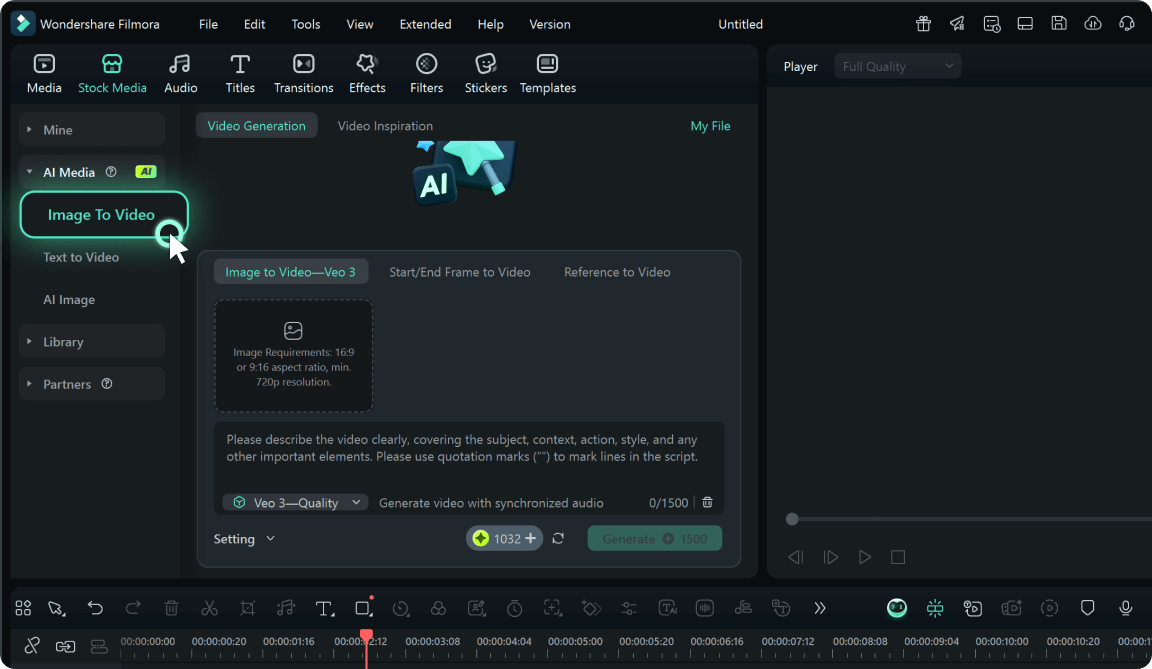1152x669 pixels.
Task: Open the Templates tab
Action: click(547, 73)
